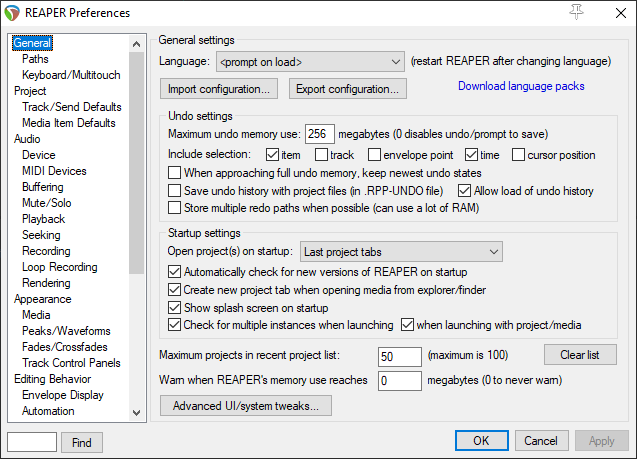
Task: Open the Download language packs link
Action: tap(521, 86)
